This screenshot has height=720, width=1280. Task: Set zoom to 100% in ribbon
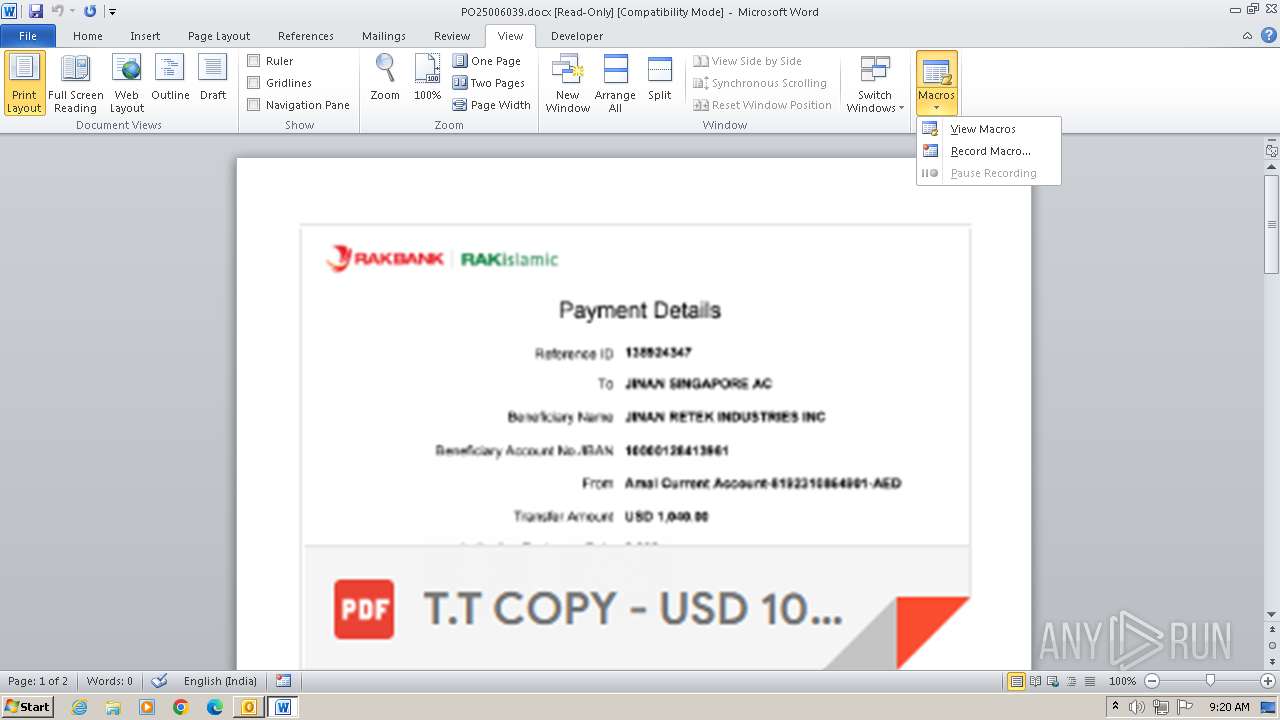coord(427,78)
